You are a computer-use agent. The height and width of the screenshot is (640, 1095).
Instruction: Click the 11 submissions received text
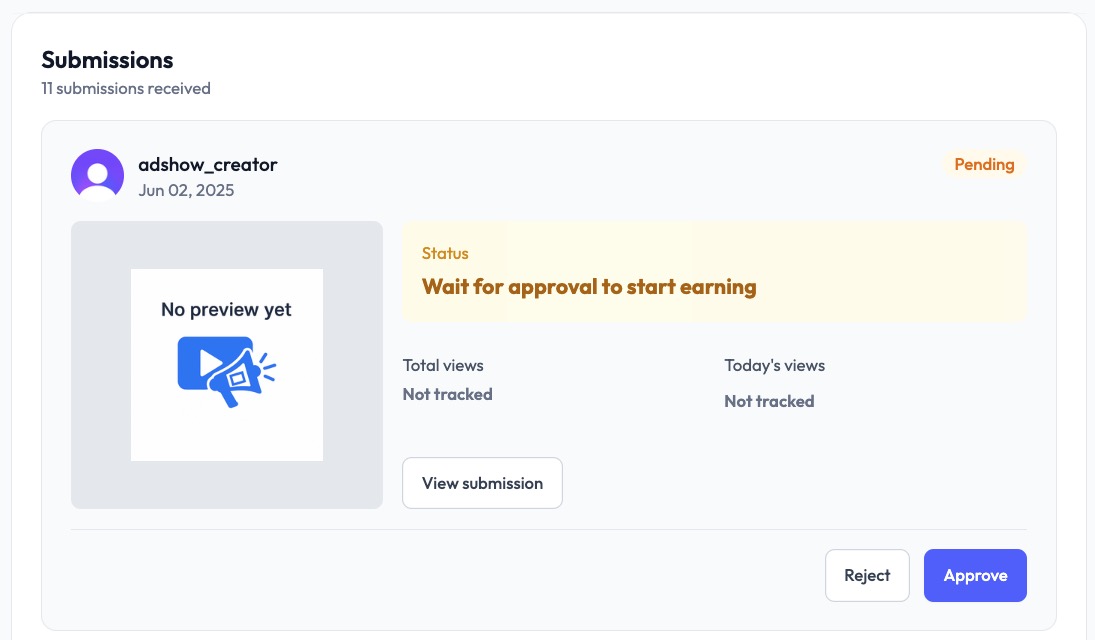click(x=126, y=89)
